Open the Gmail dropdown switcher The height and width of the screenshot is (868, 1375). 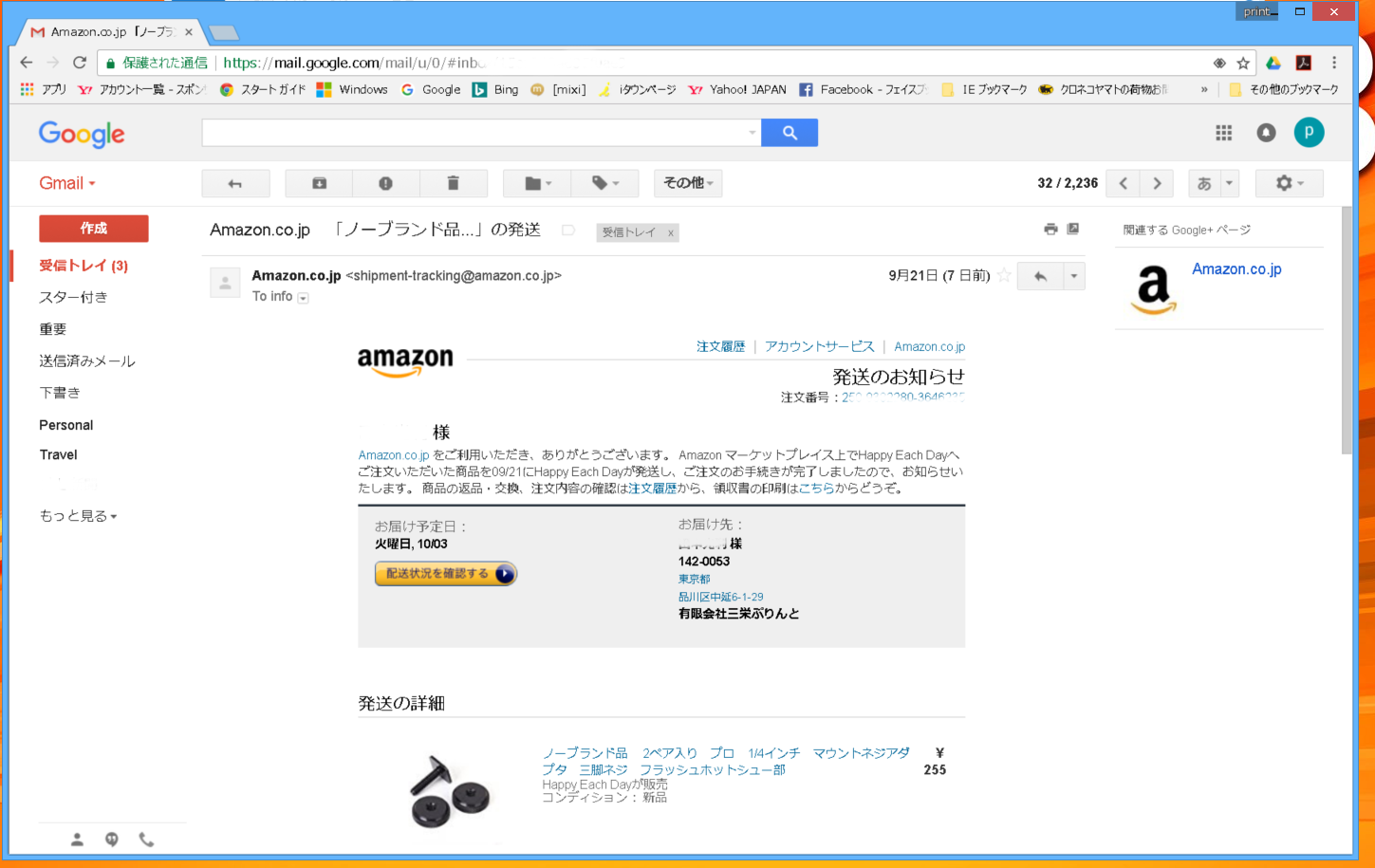(67, 183)
